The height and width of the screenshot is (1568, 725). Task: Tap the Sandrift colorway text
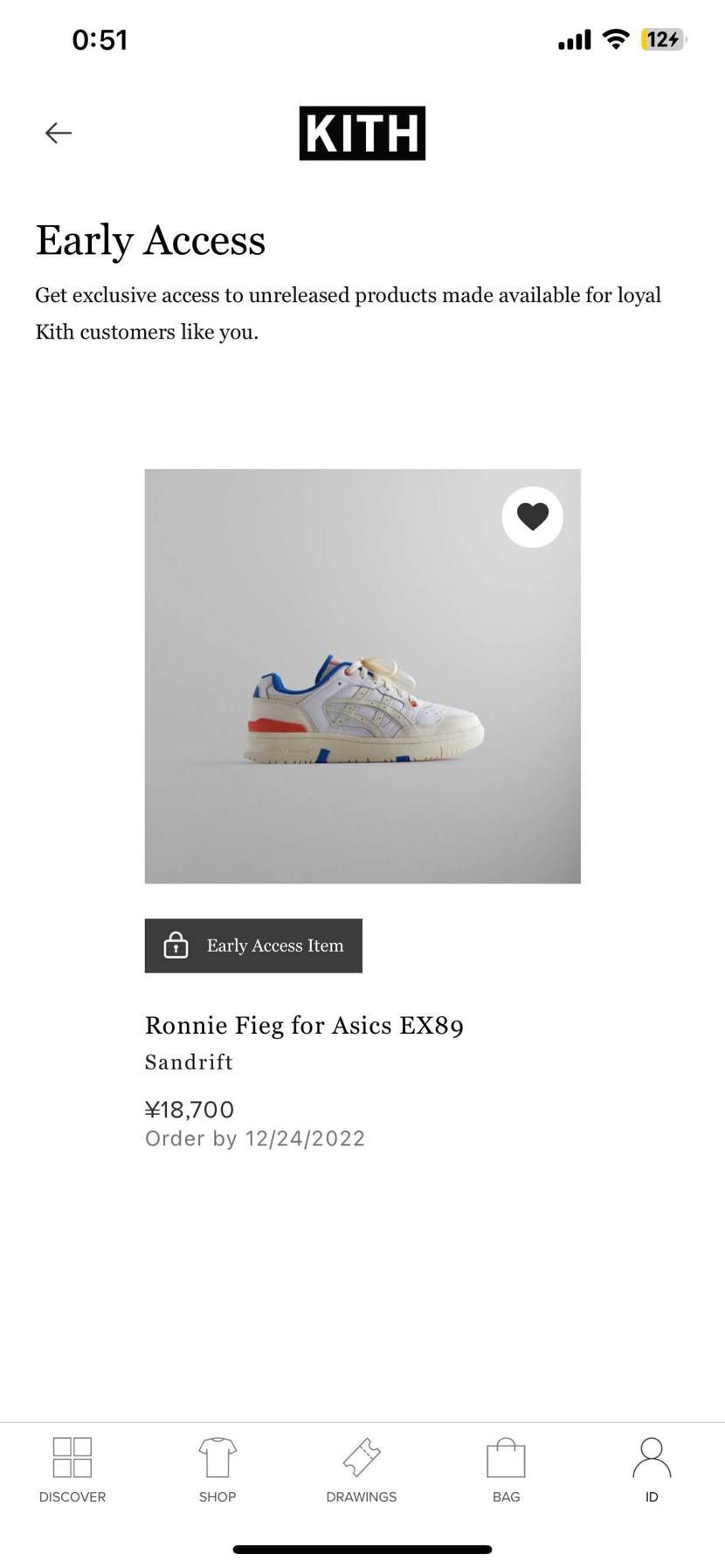click(189, 1063)
